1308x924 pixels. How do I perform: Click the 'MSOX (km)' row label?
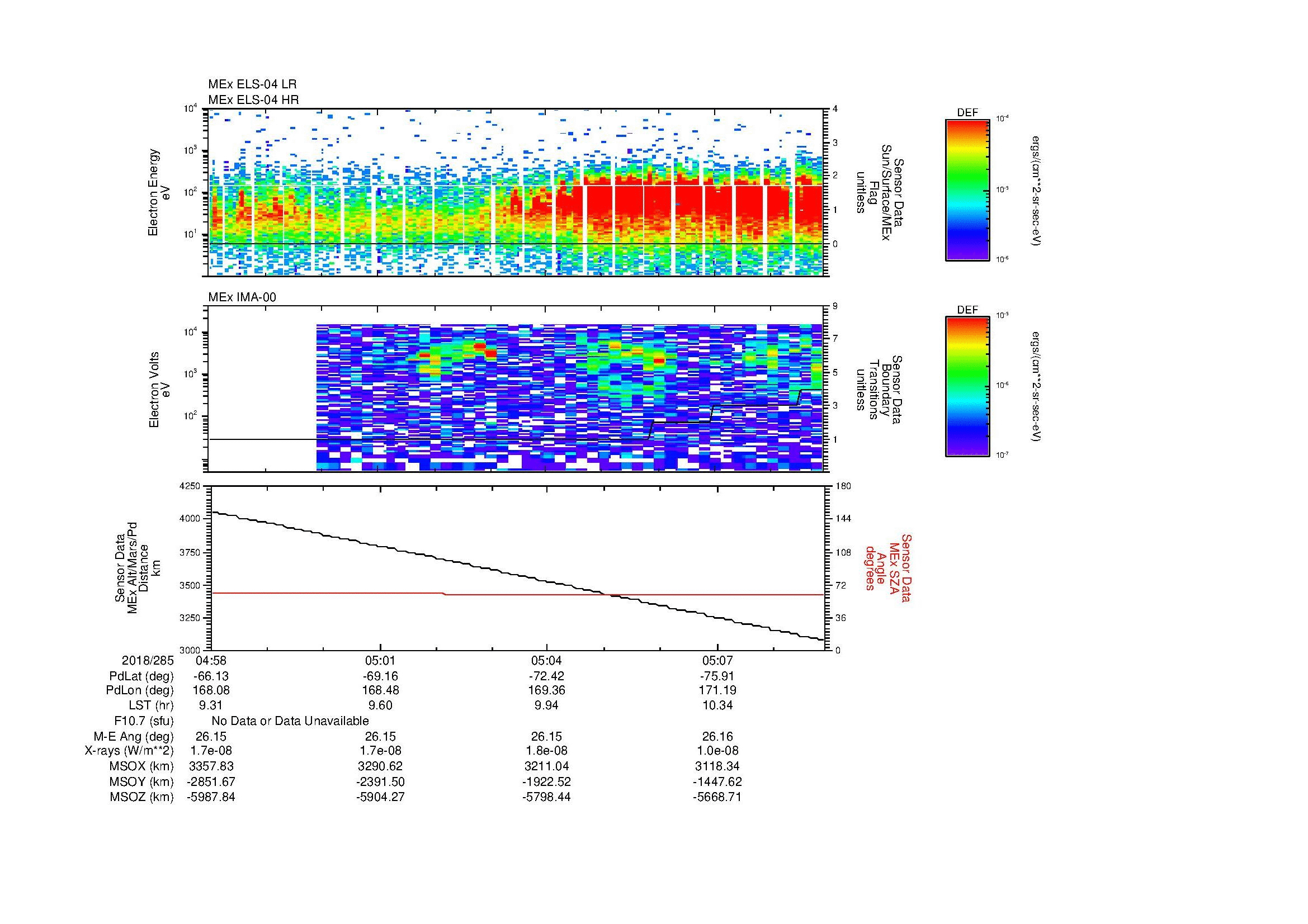pyautogui.click(x=141, y=766)
